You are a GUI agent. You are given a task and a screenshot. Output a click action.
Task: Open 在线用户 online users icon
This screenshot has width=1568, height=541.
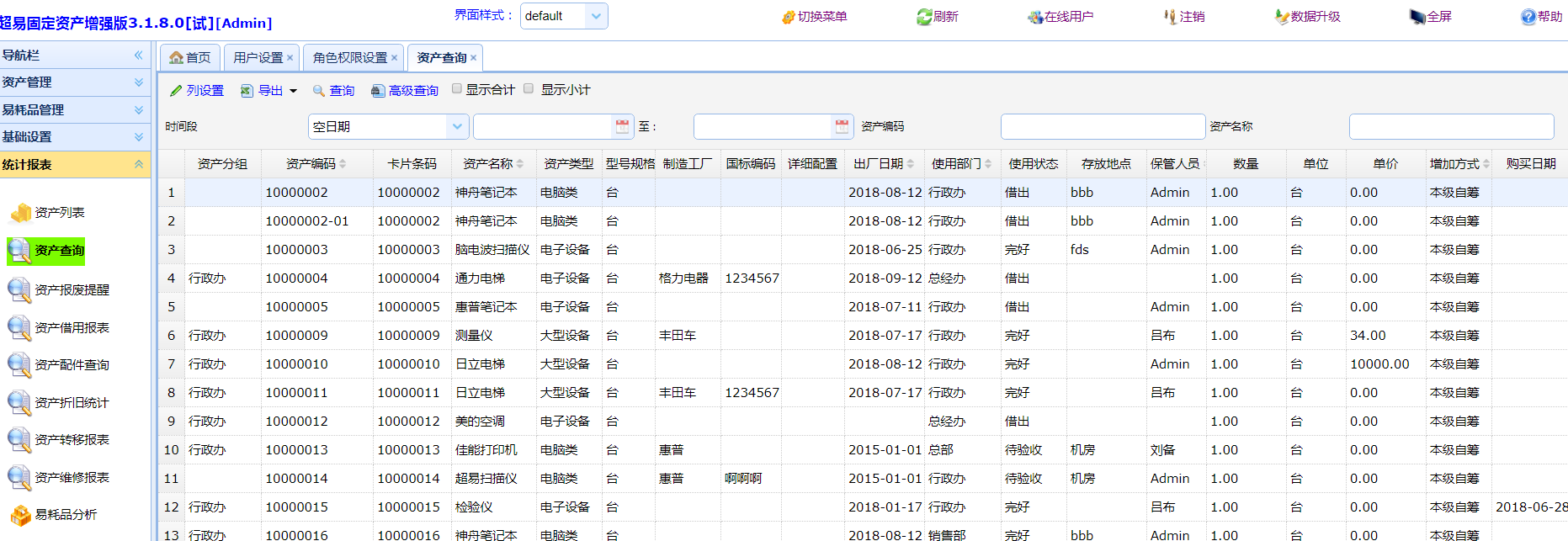1035,17
